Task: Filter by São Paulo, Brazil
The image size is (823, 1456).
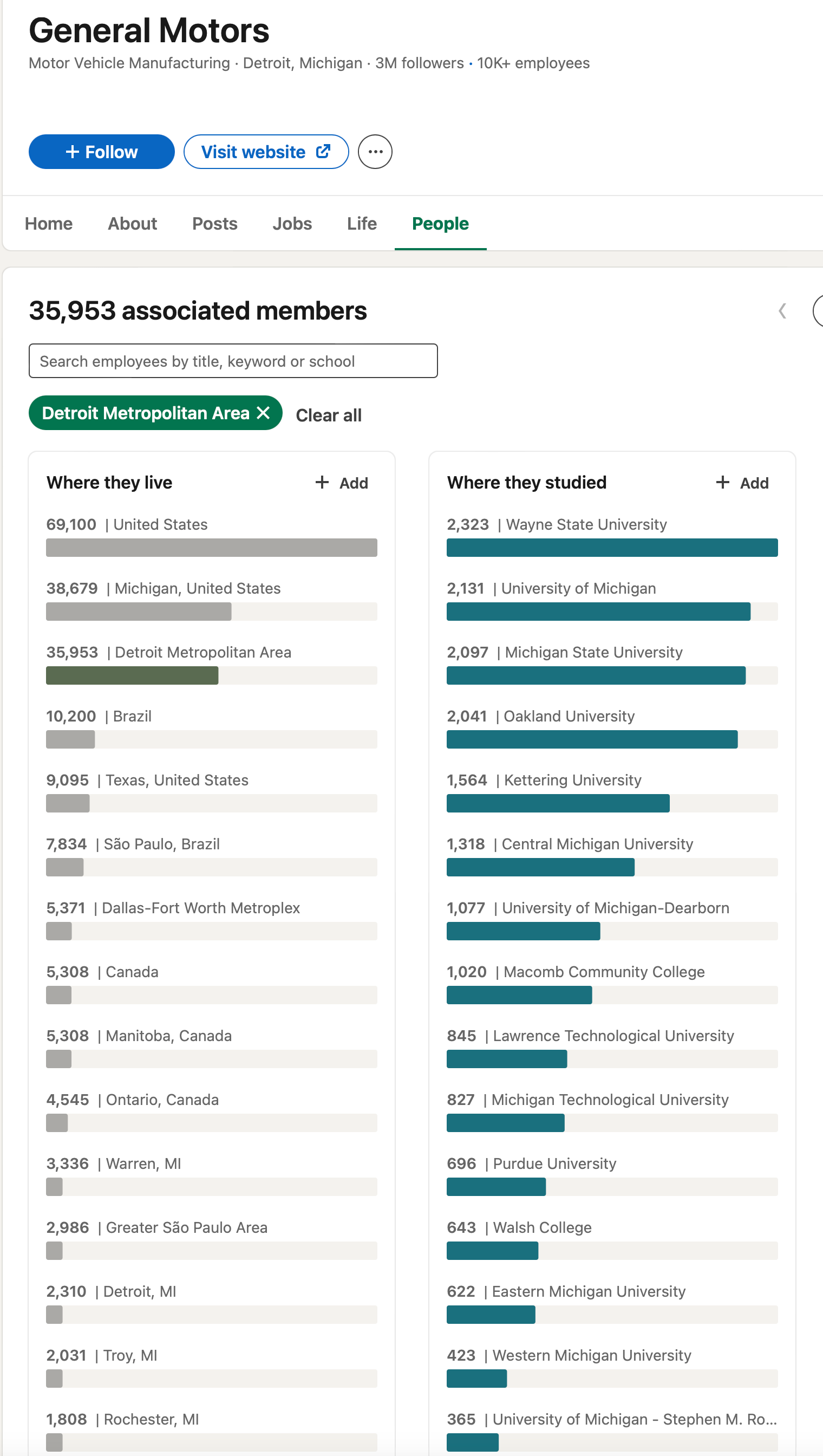Action: [x=211, y=855]
